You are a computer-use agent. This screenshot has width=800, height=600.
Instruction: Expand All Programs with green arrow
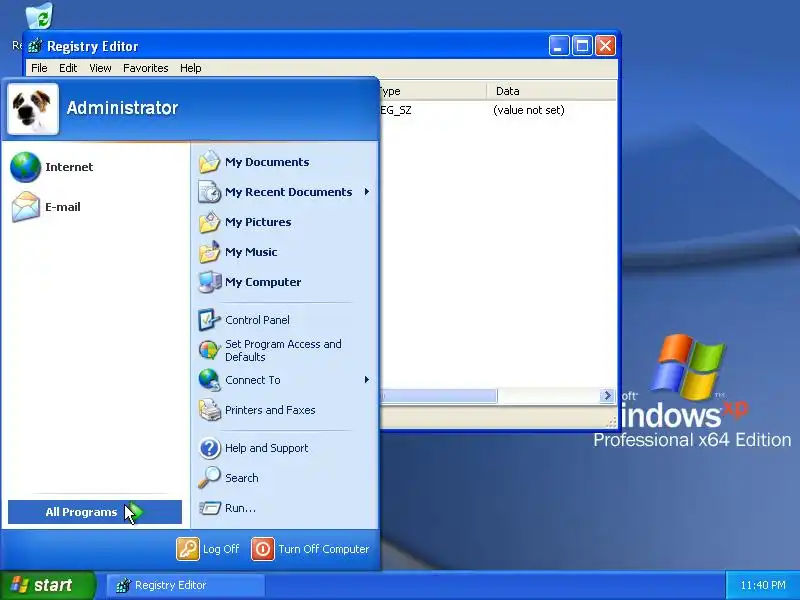click(x=95, y=512)
